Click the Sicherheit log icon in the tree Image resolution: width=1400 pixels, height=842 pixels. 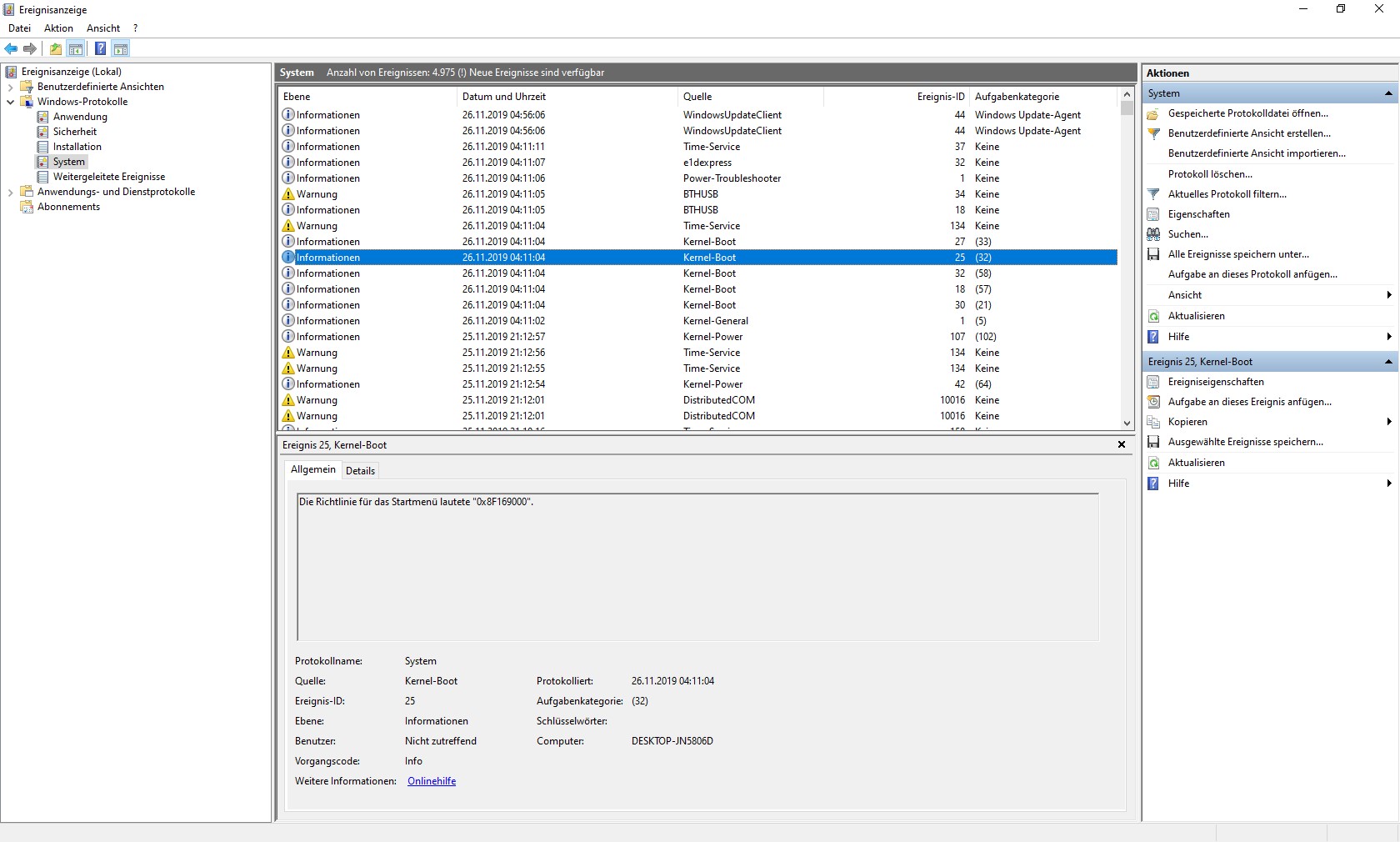point(43,132)
